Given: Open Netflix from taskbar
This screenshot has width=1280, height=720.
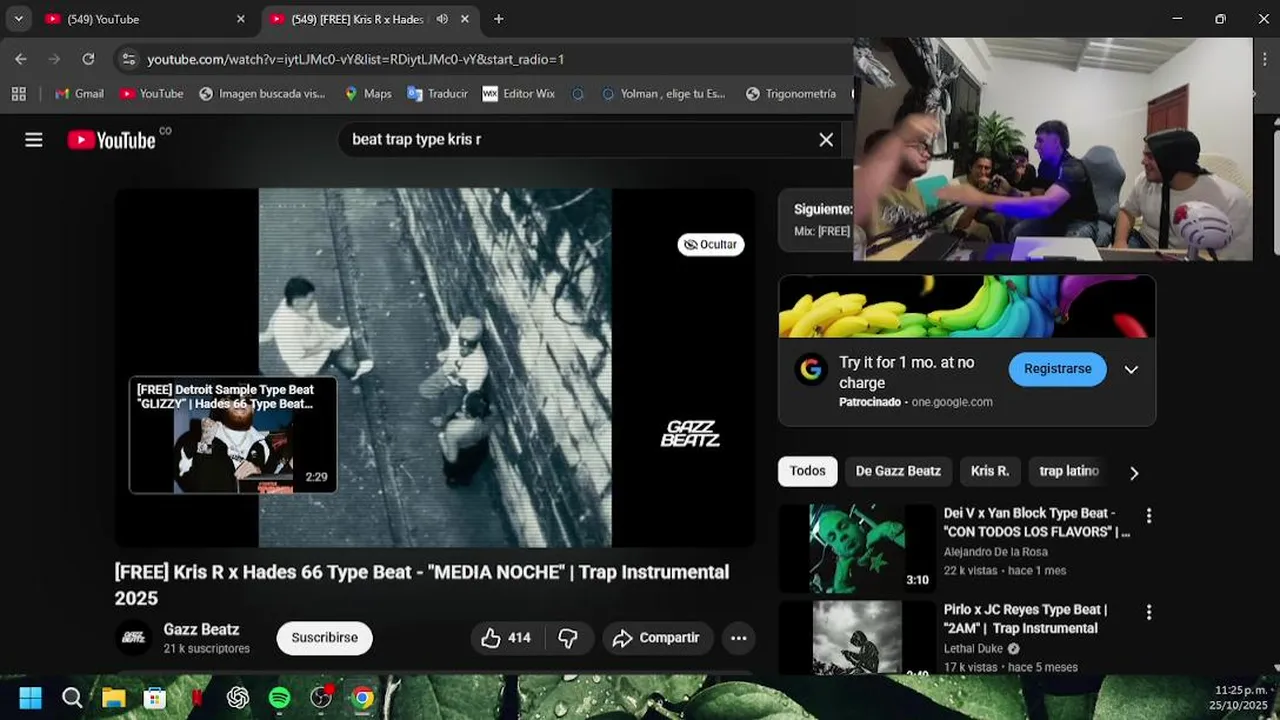Looking at the screenshot, I should pyautogui.click(x=196, y=698).
